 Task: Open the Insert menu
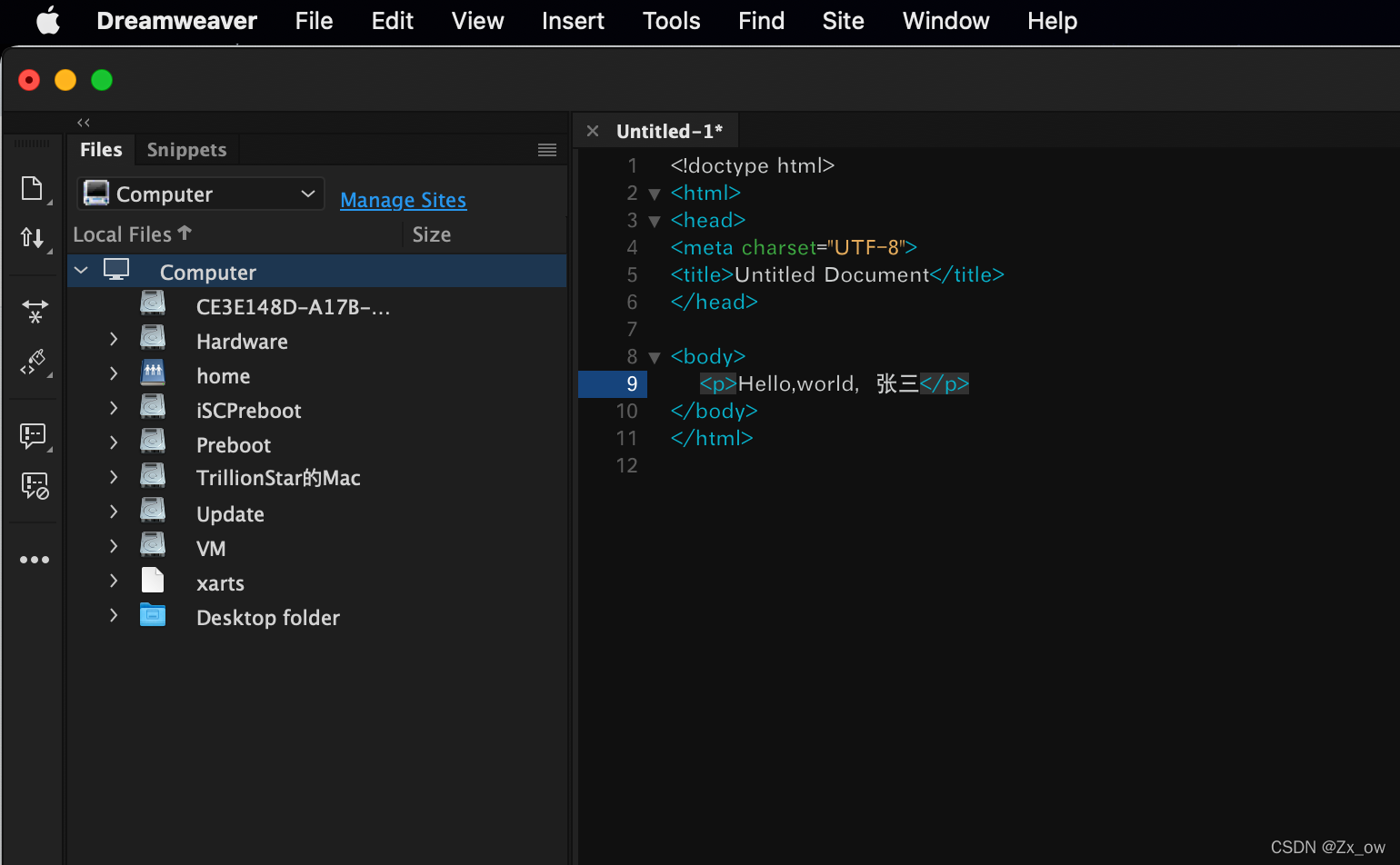[573, 20]
